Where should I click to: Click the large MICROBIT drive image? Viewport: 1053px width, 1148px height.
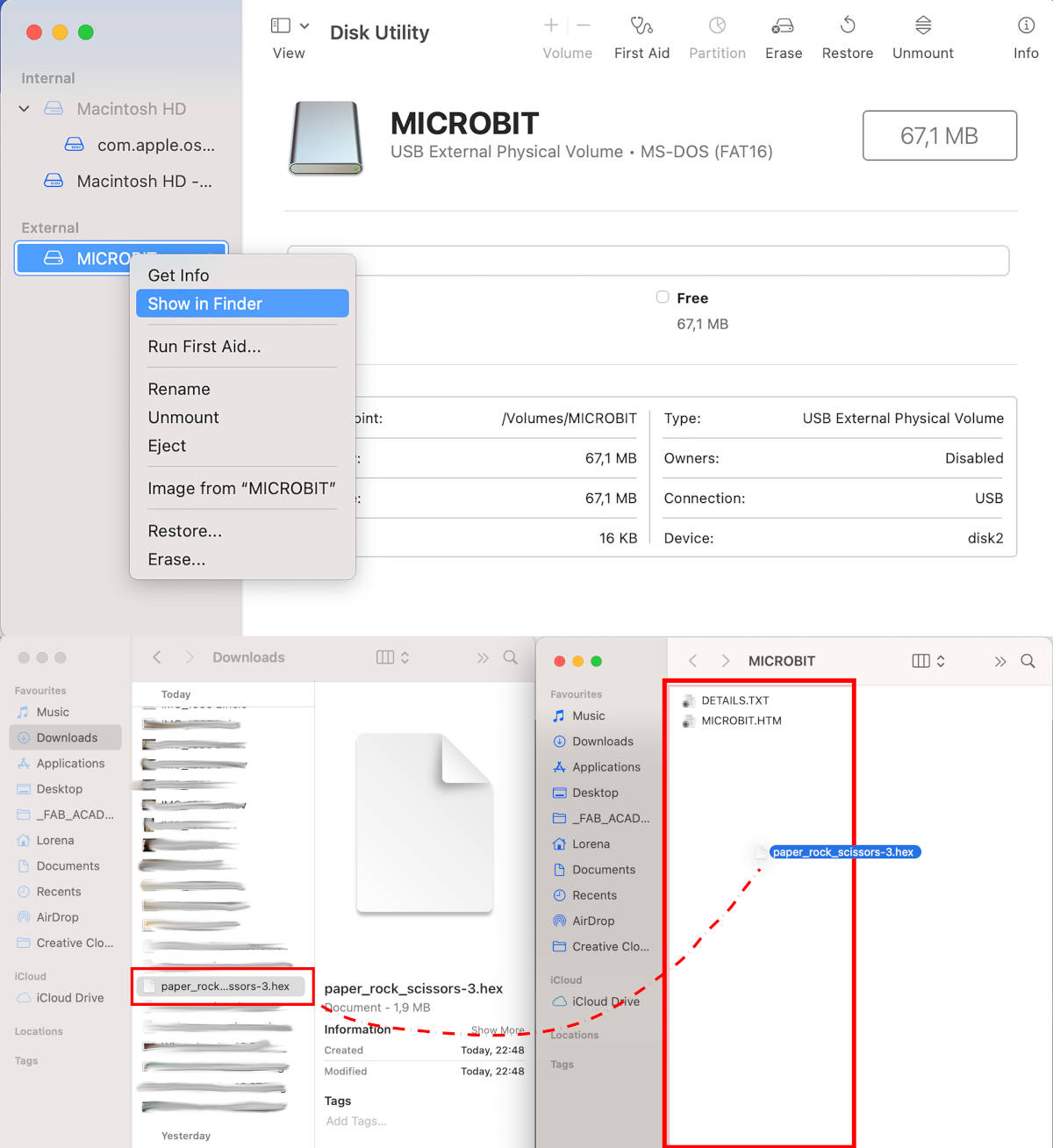pyautogui.click(x=326, y=138)
